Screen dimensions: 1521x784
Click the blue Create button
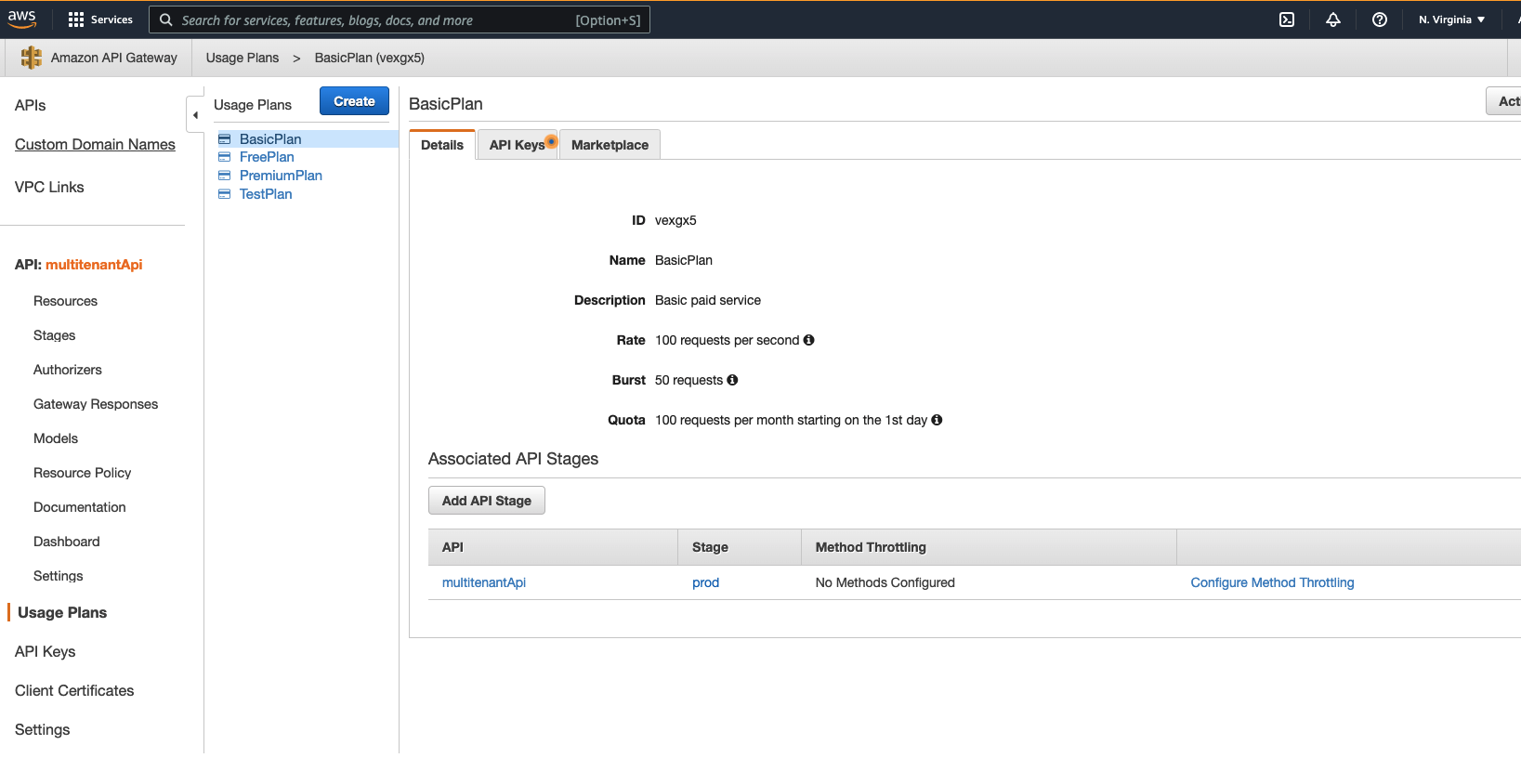pos(354,101)
